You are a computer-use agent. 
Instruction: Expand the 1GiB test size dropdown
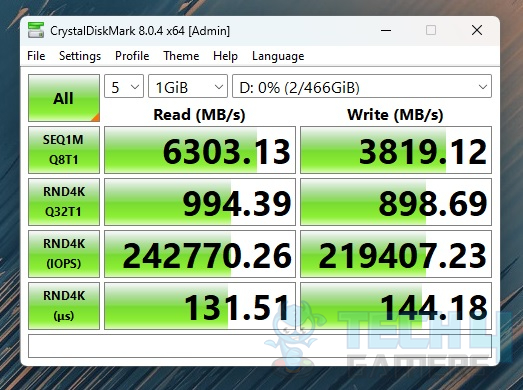(188, 86)
